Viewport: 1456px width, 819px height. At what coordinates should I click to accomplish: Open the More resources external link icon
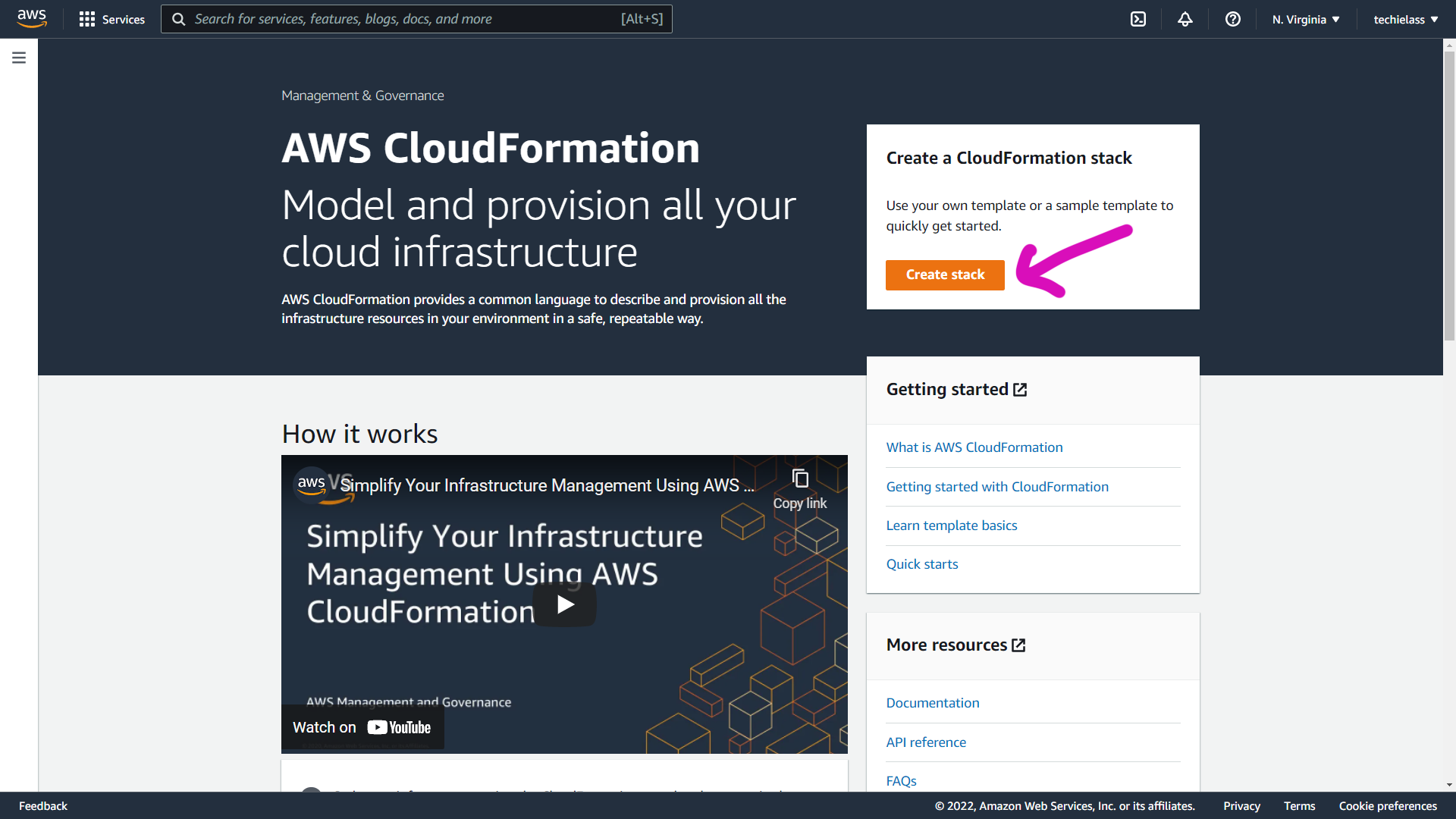(1018, 645)
